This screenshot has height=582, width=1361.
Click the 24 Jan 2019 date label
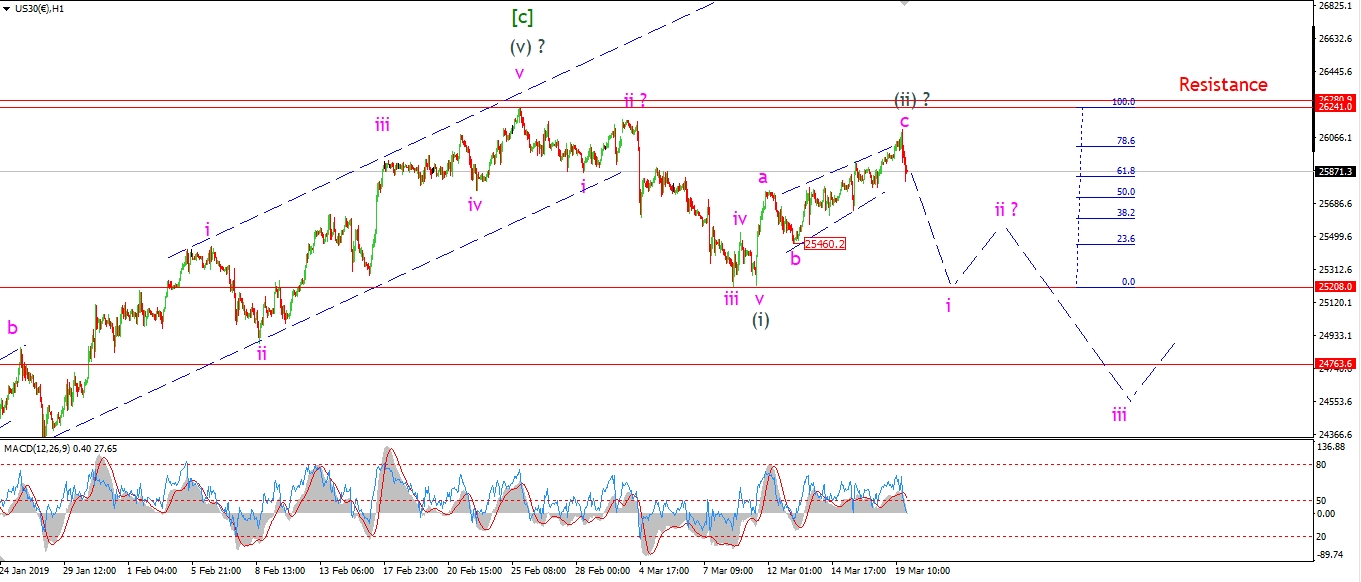click(x=25, y=572)
